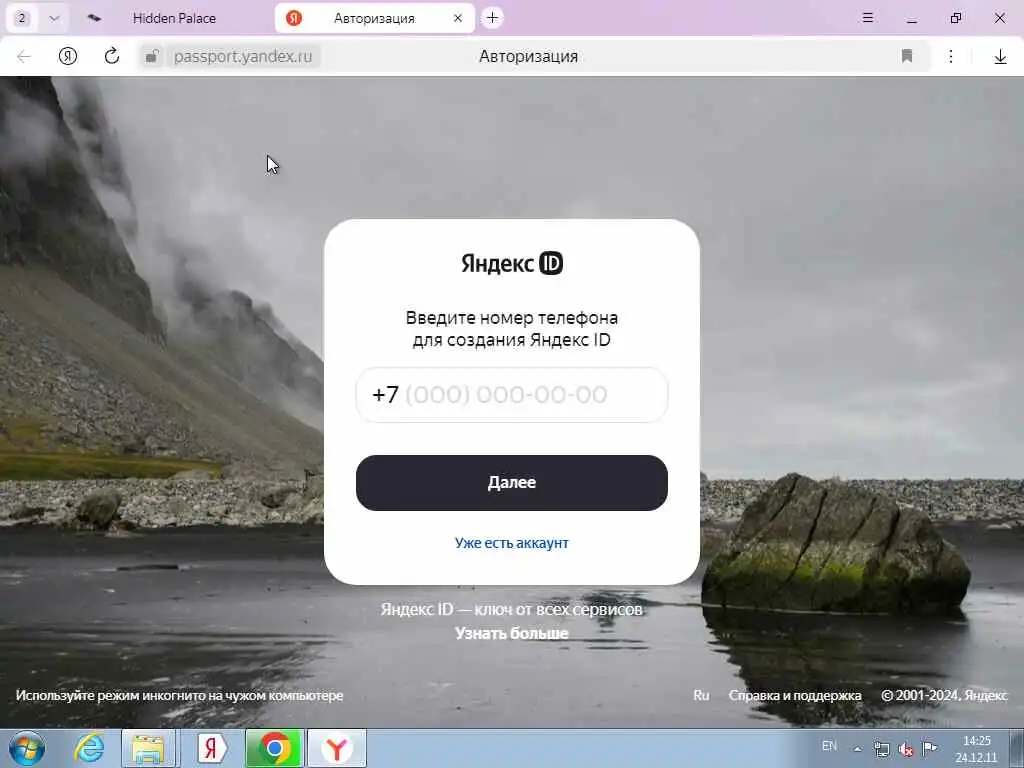Open the tab counter showing 2 tabs

point(22,18)
